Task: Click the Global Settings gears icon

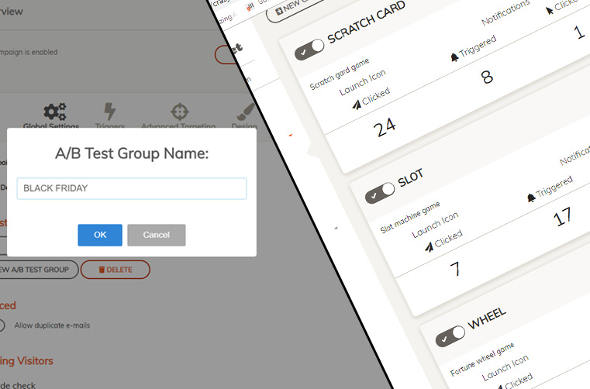Action: (x=55, y=112)
